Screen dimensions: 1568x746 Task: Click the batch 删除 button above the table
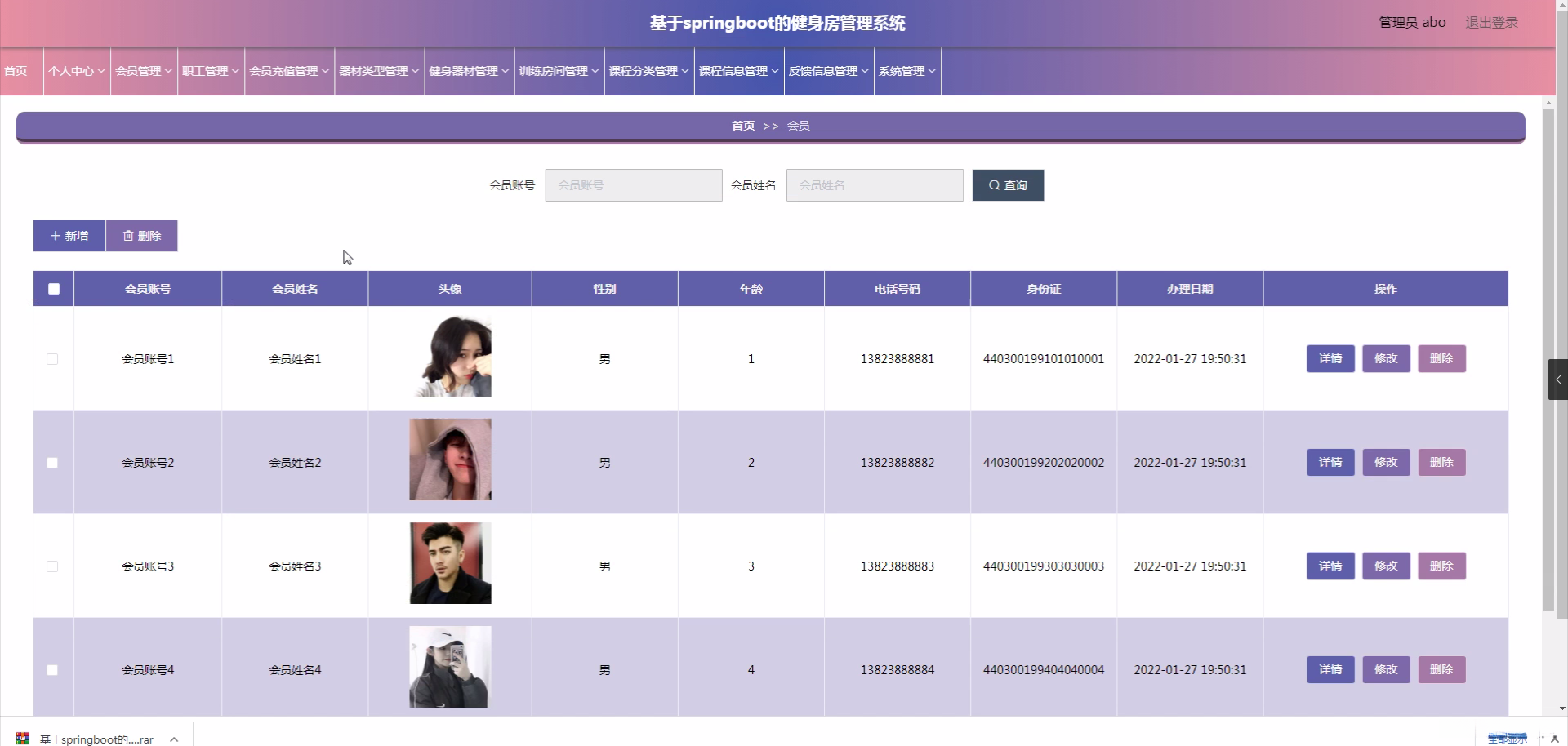(x=141, y=236)
